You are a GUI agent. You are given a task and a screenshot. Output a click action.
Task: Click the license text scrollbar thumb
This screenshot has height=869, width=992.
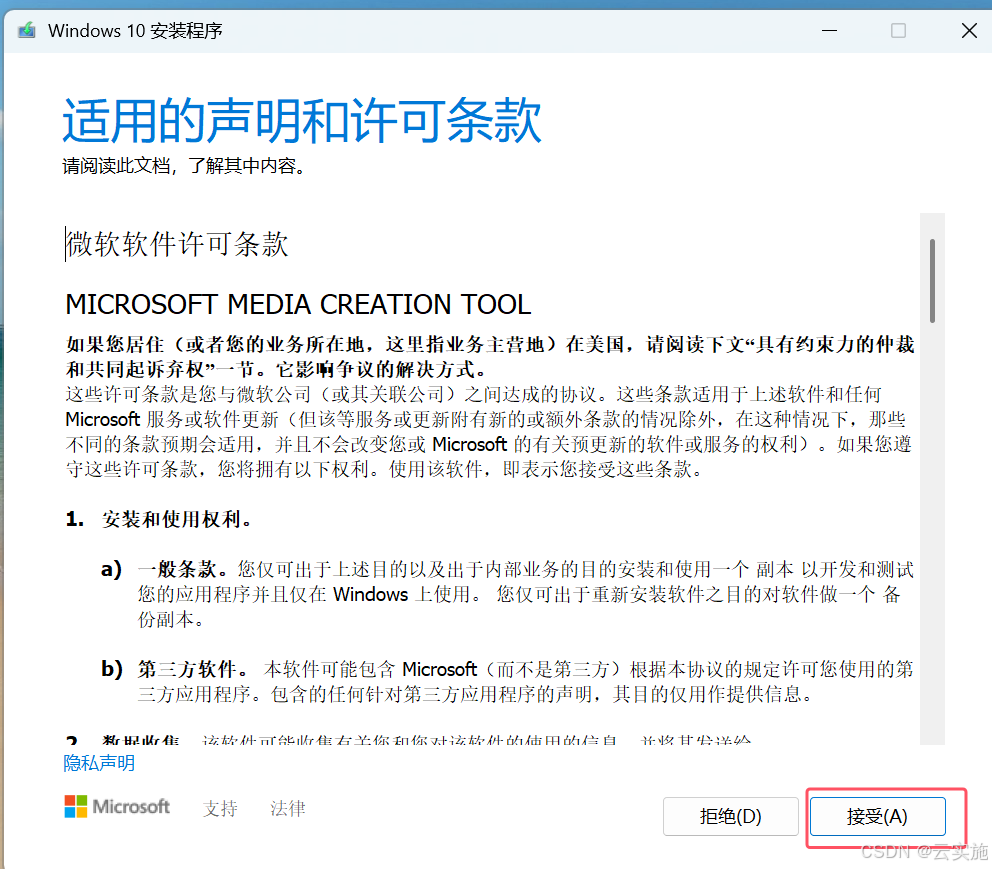[x=932, y=281]
